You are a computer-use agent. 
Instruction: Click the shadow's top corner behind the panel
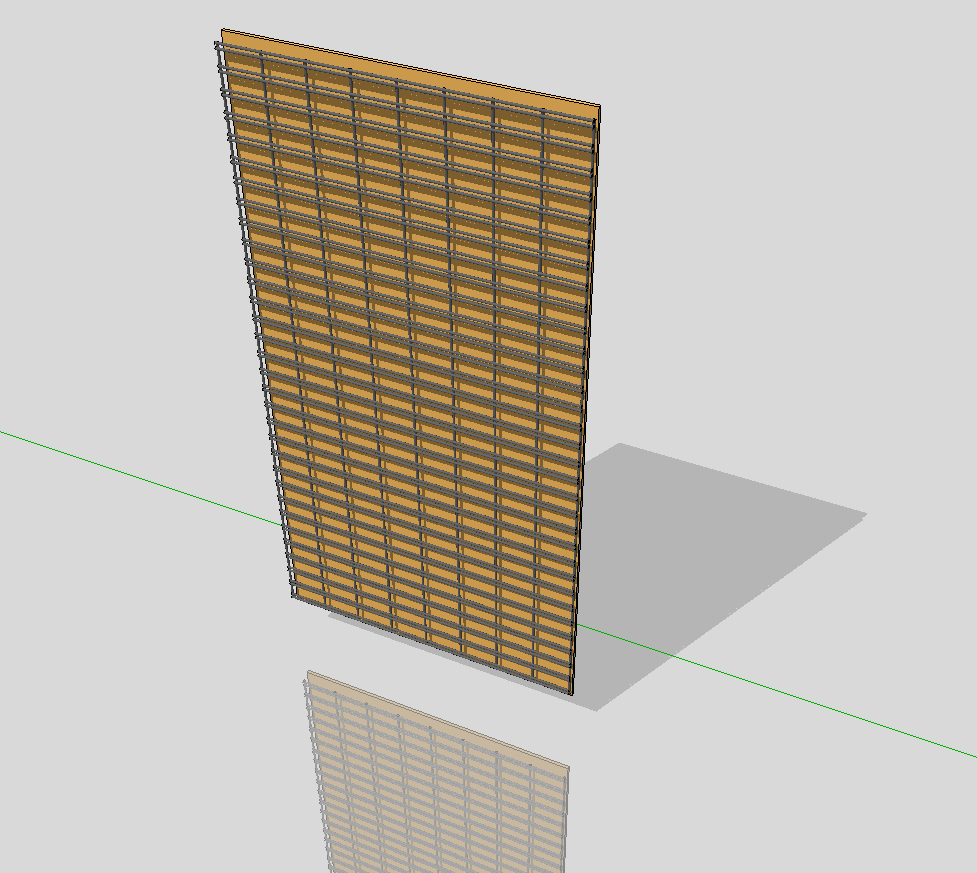(622, 444)
